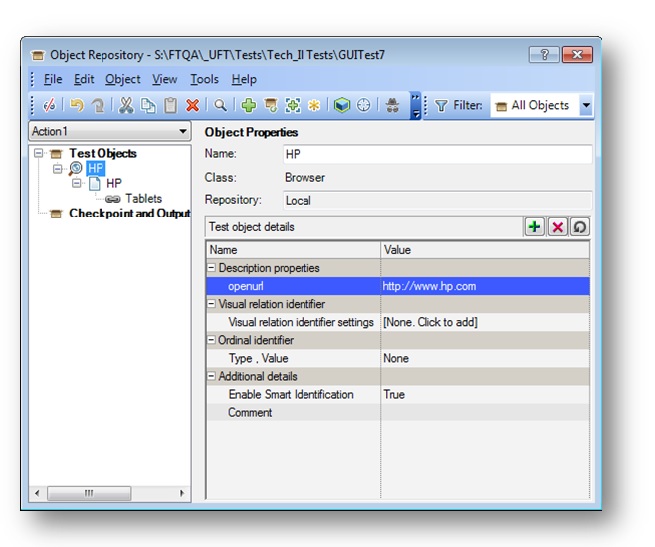
Task: Collapse the Test Objects tree node
Action: [x=39, y=154]
